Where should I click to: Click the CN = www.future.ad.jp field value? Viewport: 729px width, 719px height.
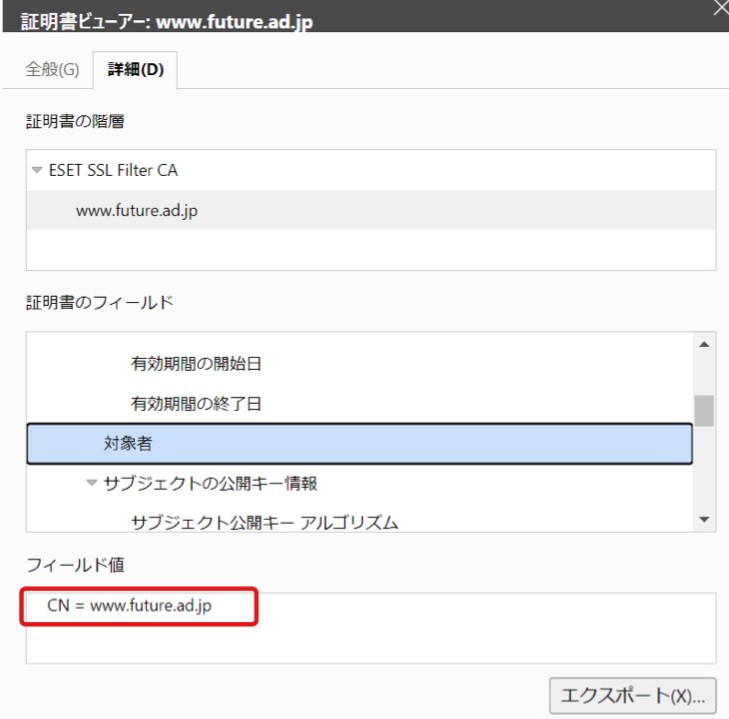click(129, 606)
